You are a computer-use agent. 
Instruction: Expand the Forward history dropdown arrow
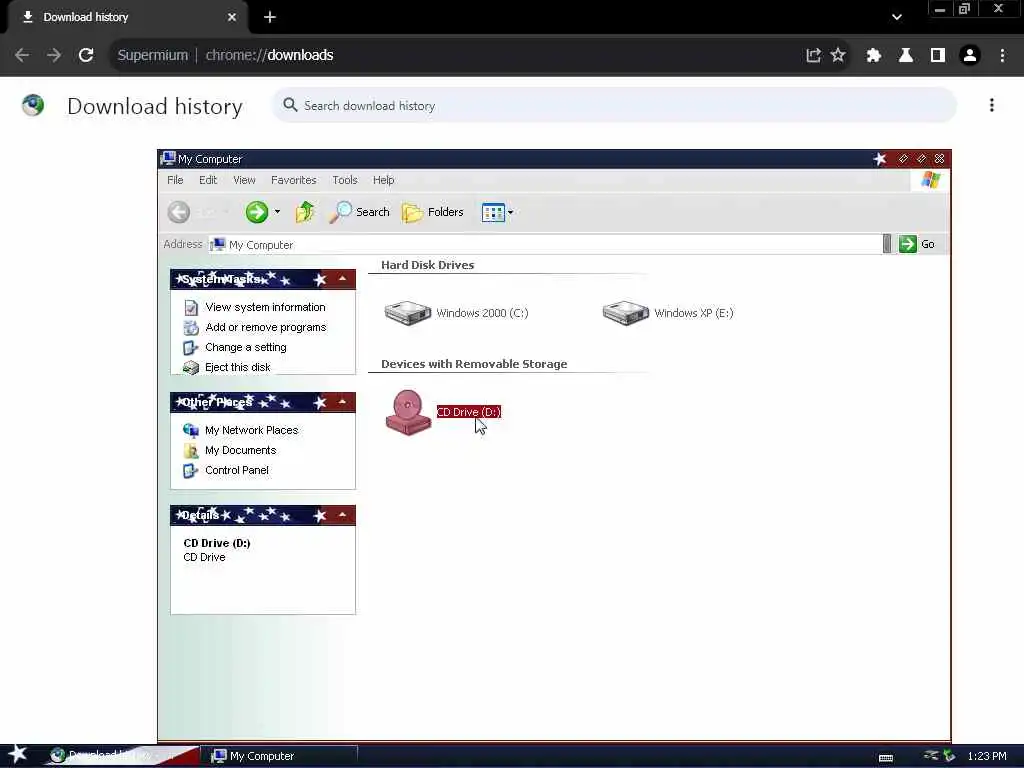click(277, 212)
